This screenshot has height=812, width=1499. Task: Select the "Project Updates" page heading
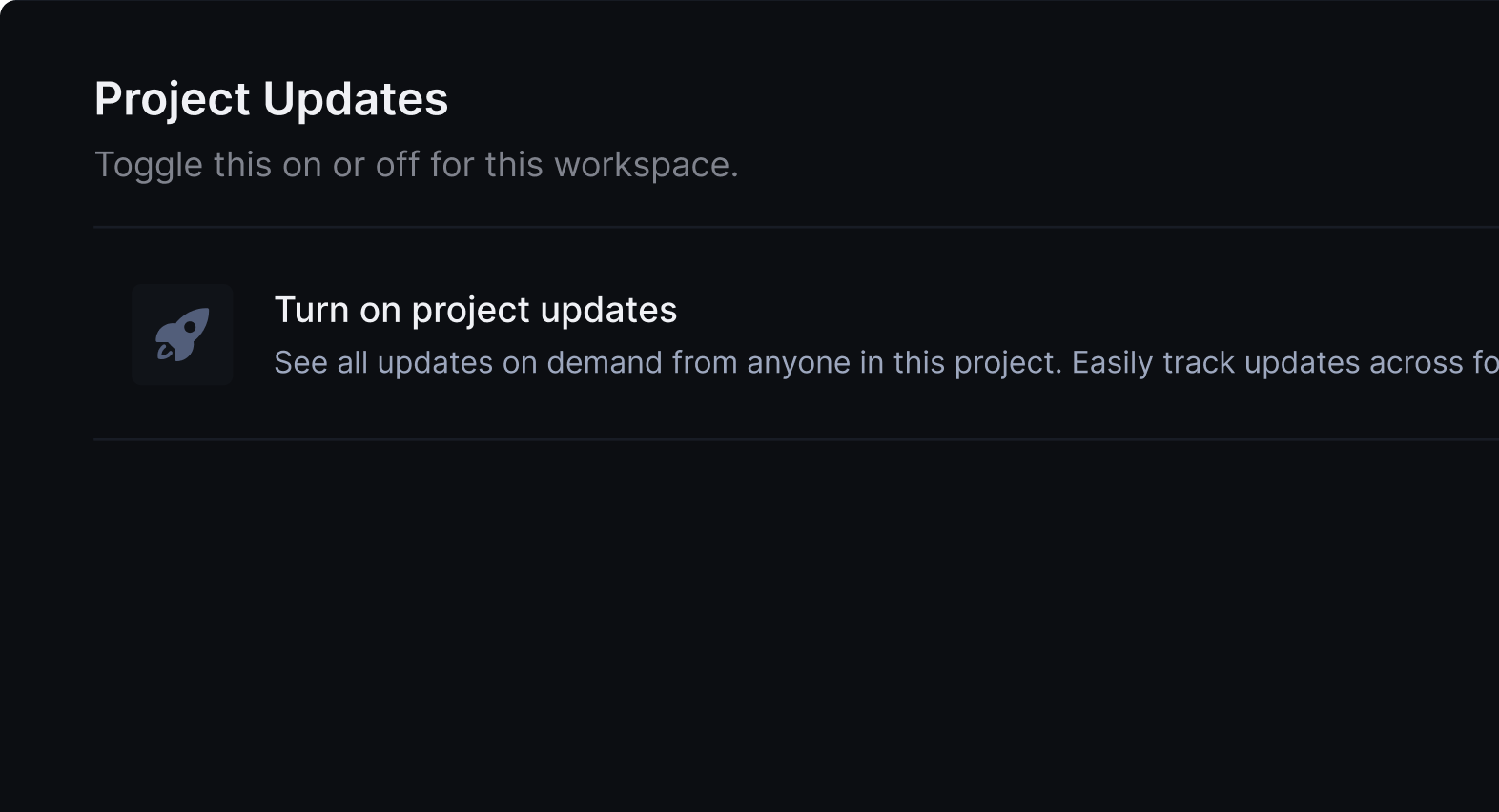click(271, 99)
